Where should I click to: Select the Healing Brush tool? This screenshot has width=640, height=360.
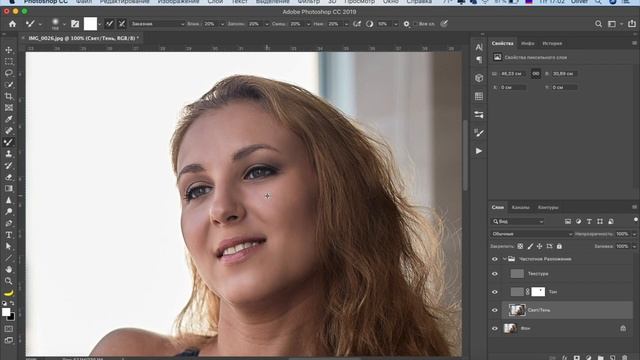[x=9, y=131]
